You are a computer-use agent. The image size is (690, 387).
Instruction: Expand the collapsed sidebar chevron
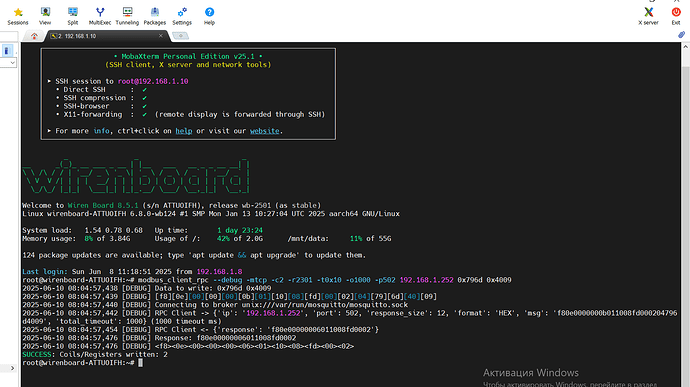point(12,368)
